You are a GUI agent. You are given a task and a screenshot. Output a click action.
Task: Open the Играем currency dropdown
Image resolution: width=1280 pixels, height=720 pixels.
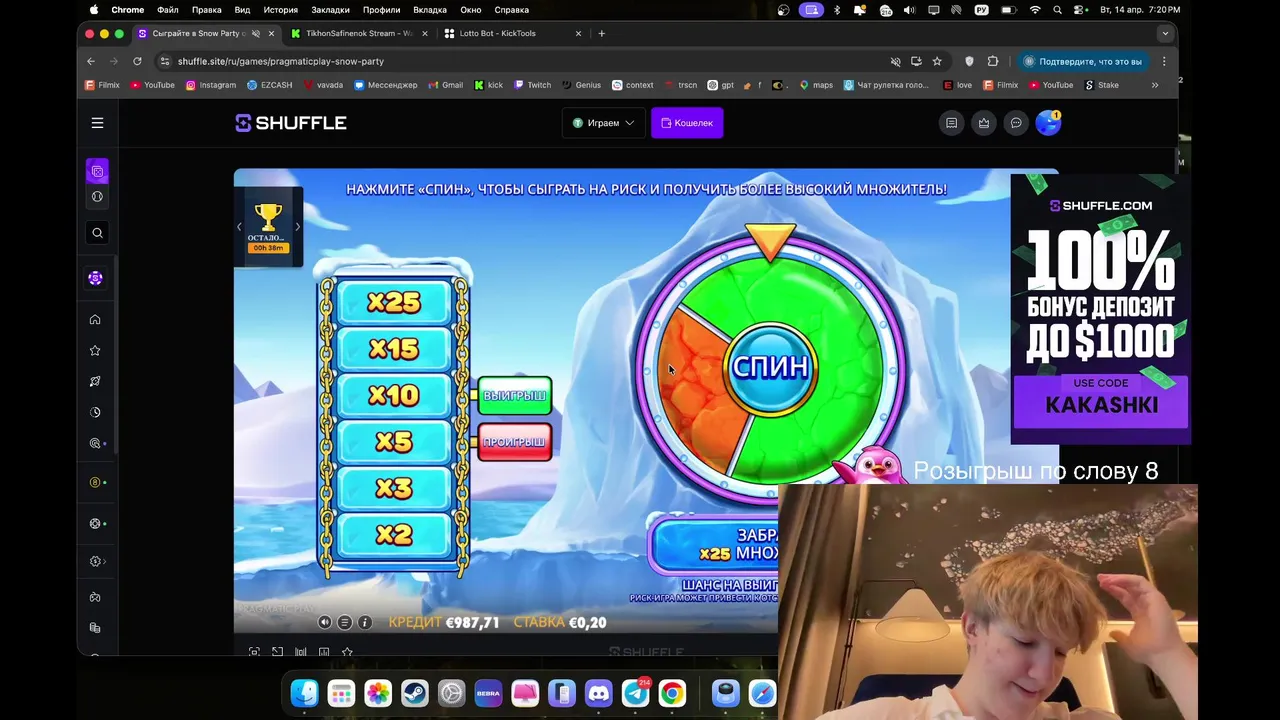coord(603,123)
